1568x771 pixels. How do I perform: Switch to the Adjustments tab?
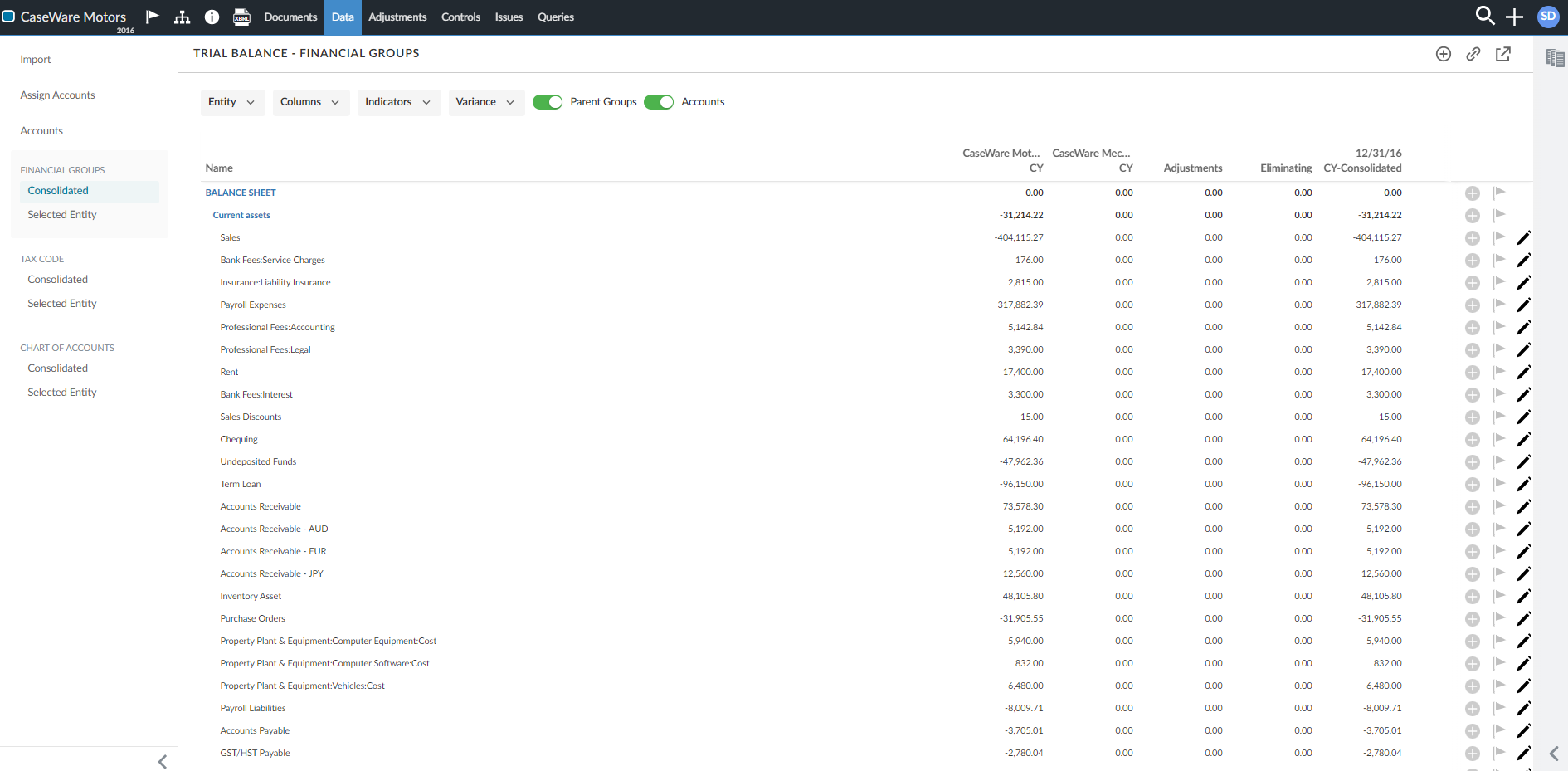point(397,17)
